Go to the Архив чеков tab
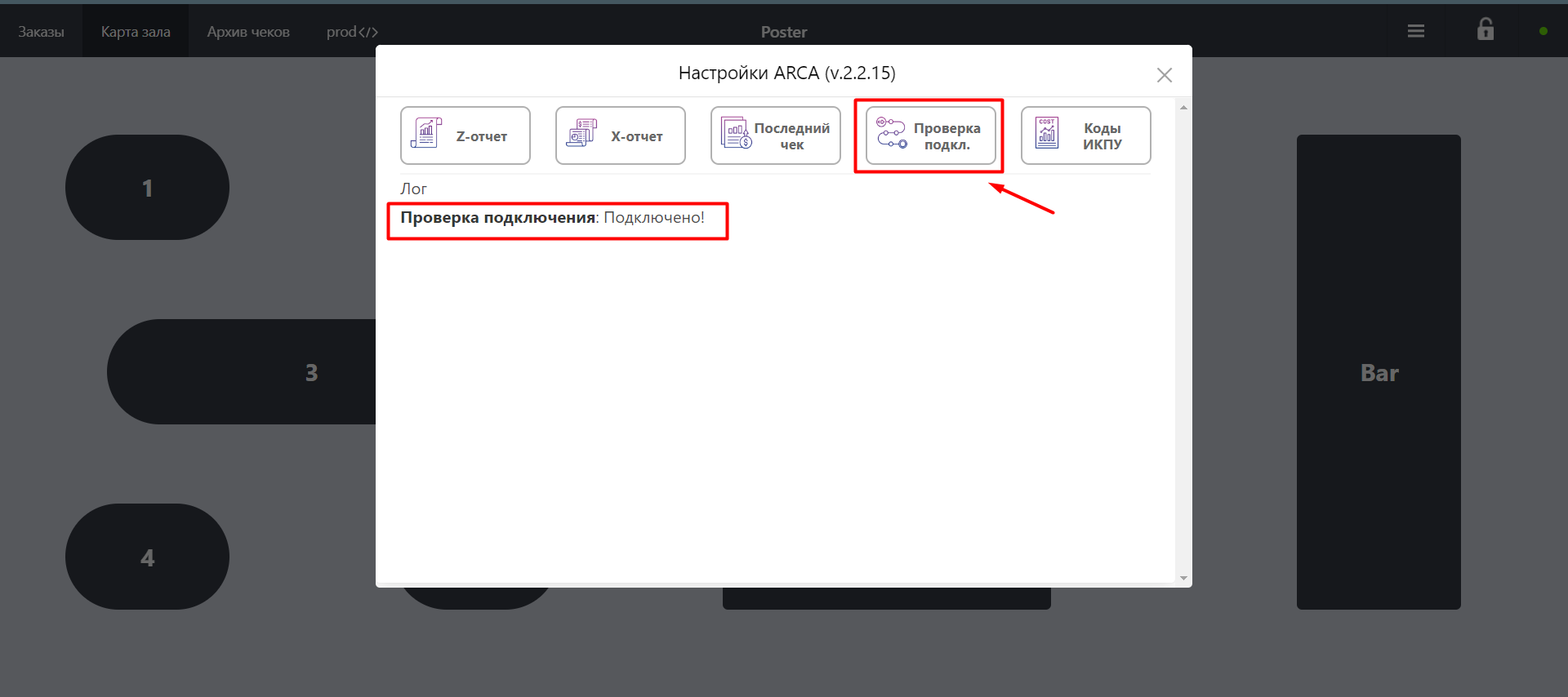The width and height of the screenshot is (1568, 697). coord(248,32)
